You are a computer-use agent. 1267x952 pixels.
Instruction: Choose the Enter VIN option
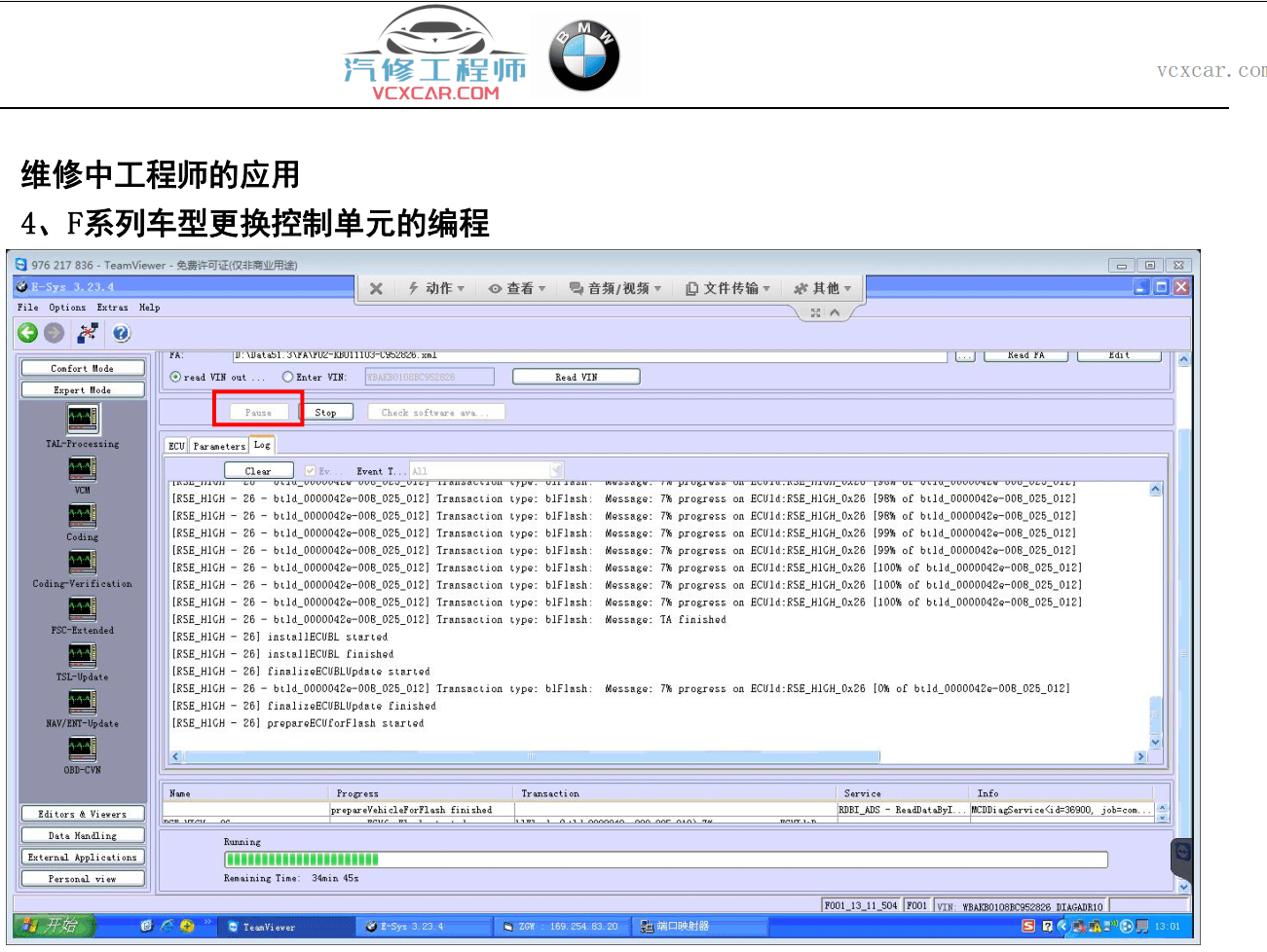288,376
